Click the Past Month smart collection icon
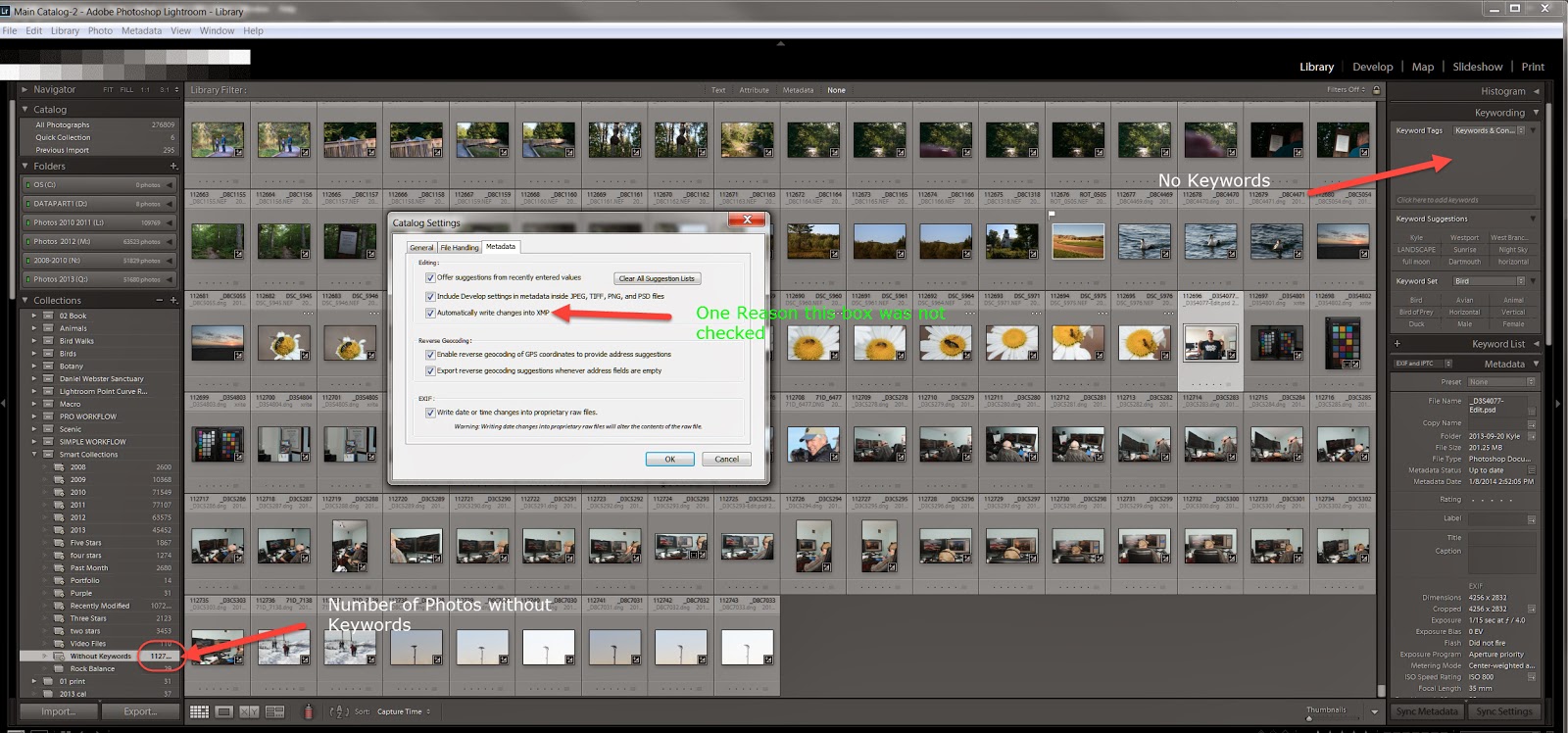The width and height of the screenshot is (1568, 733). pos(59,568)
